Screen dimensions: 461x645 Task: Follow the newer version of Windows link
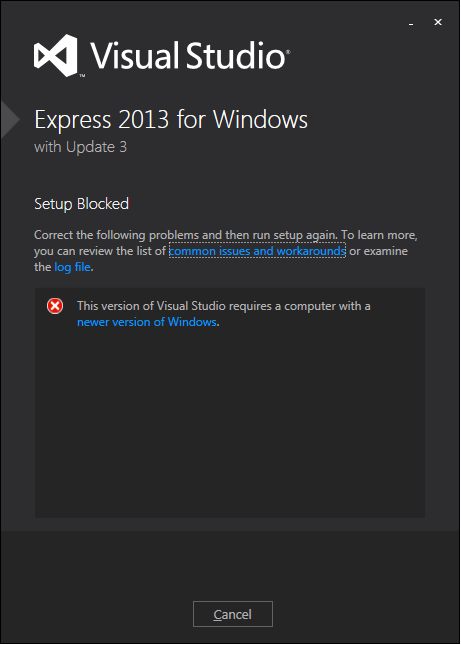click(147, 322)
